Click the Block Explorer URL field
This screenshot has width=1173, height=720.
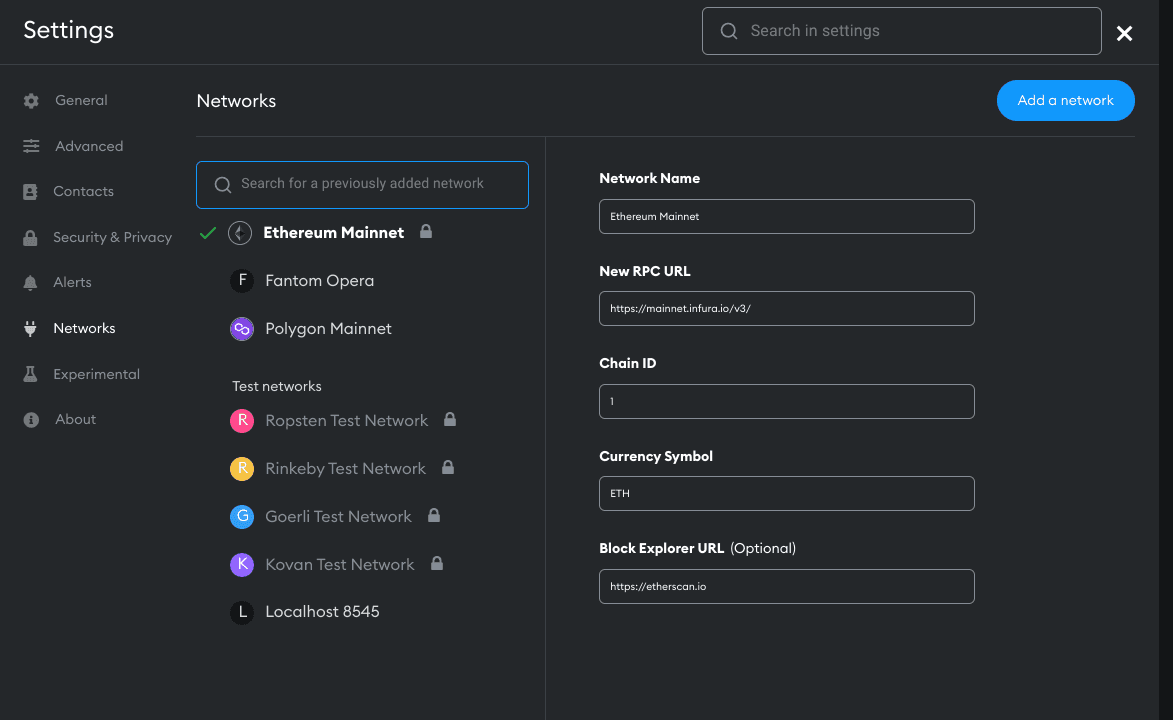click(x=786, y=587)
